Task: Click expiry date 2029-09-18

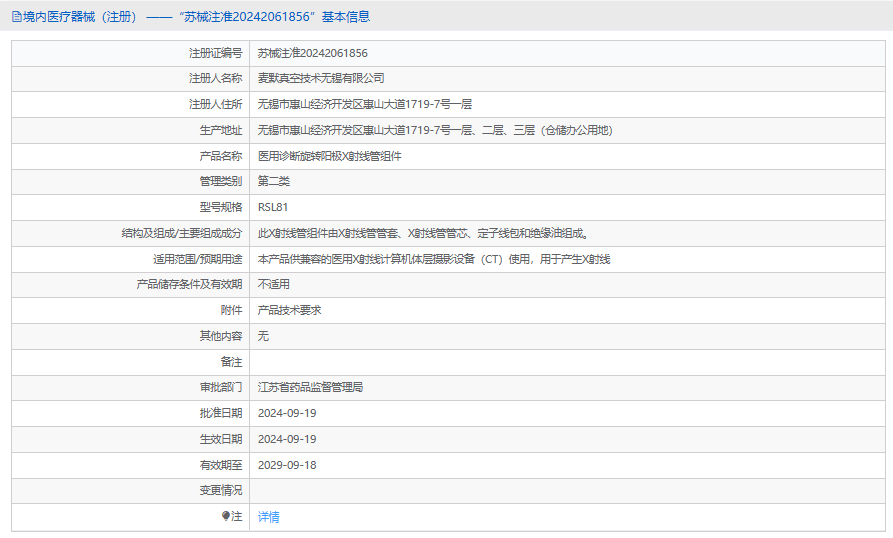Action: pos(286,465)
